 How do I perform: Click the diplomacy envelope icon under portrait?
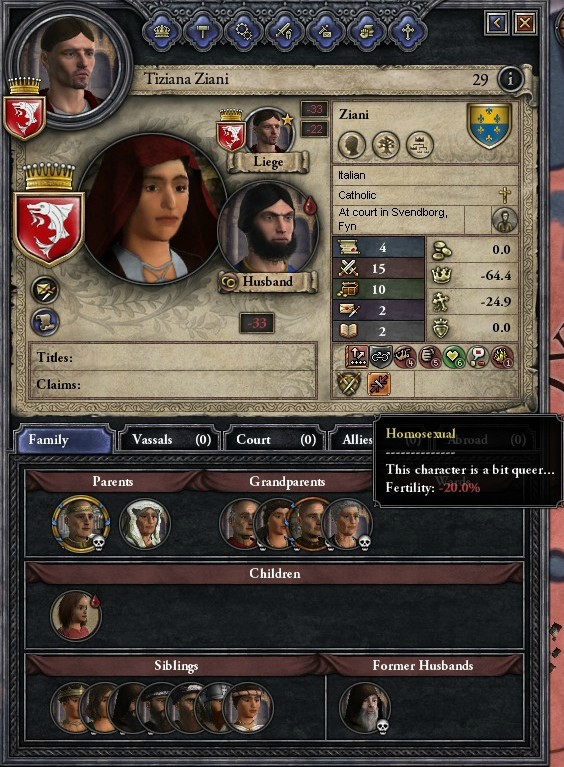point(45,291)
